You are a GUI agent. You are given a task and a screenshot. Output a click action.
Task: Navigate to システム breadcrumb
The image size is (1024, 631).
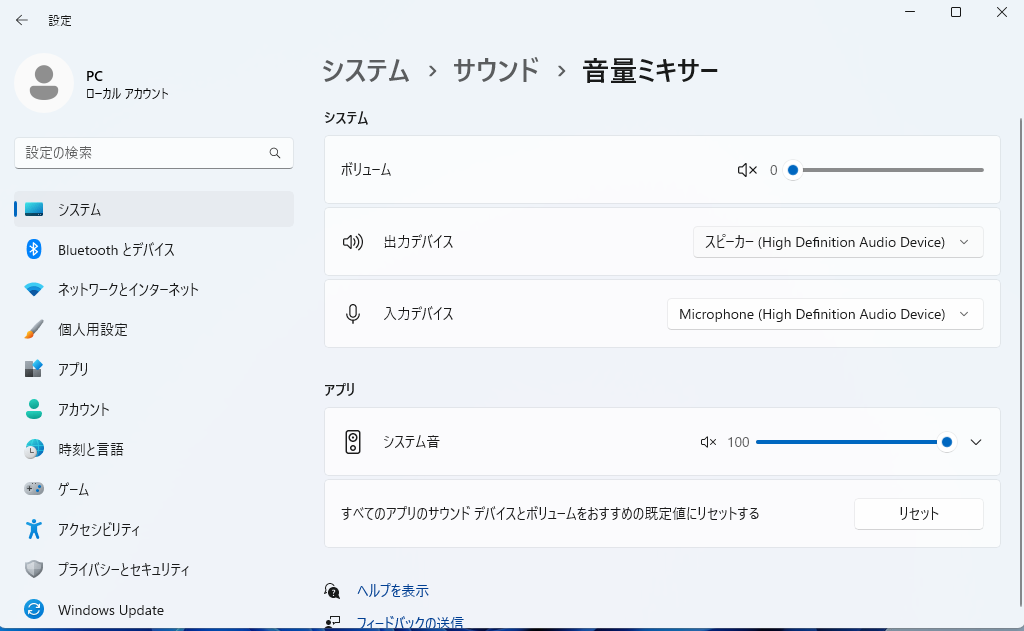(366, 71)
